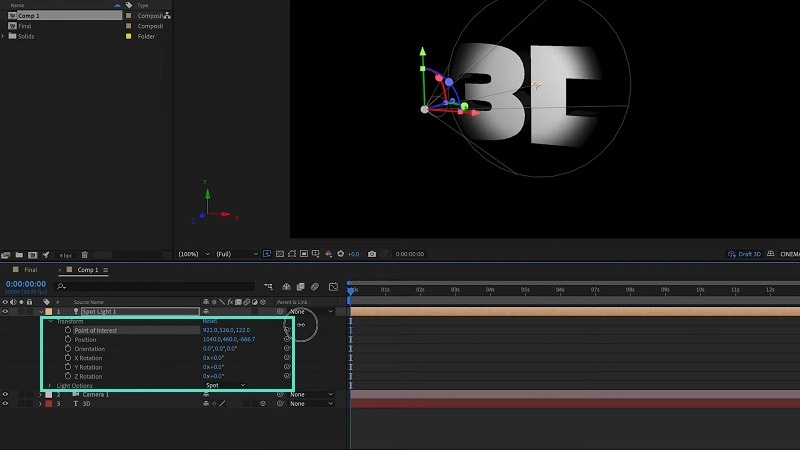Toggle hide shy layers switch

286,287
